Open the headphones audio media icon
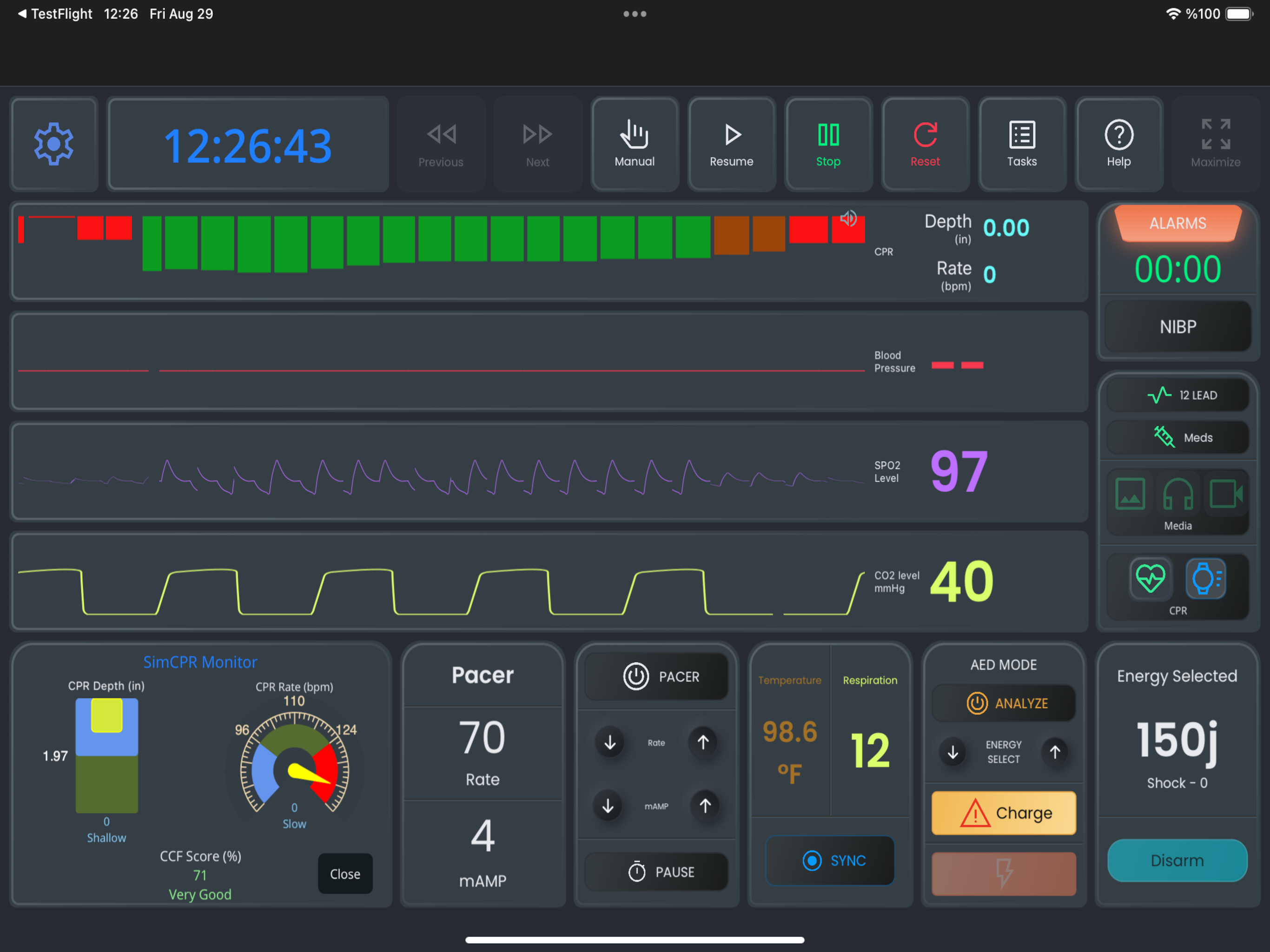Viewport: 1270px width, 952px height. pos(1177,494)
